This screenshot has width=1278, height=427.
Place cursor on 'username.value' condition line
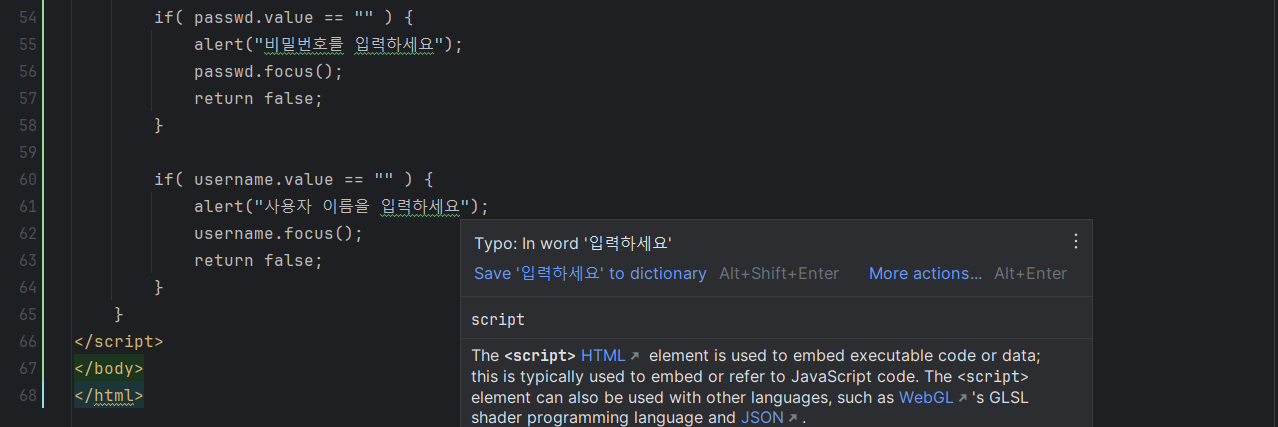[x=293, y=179]
